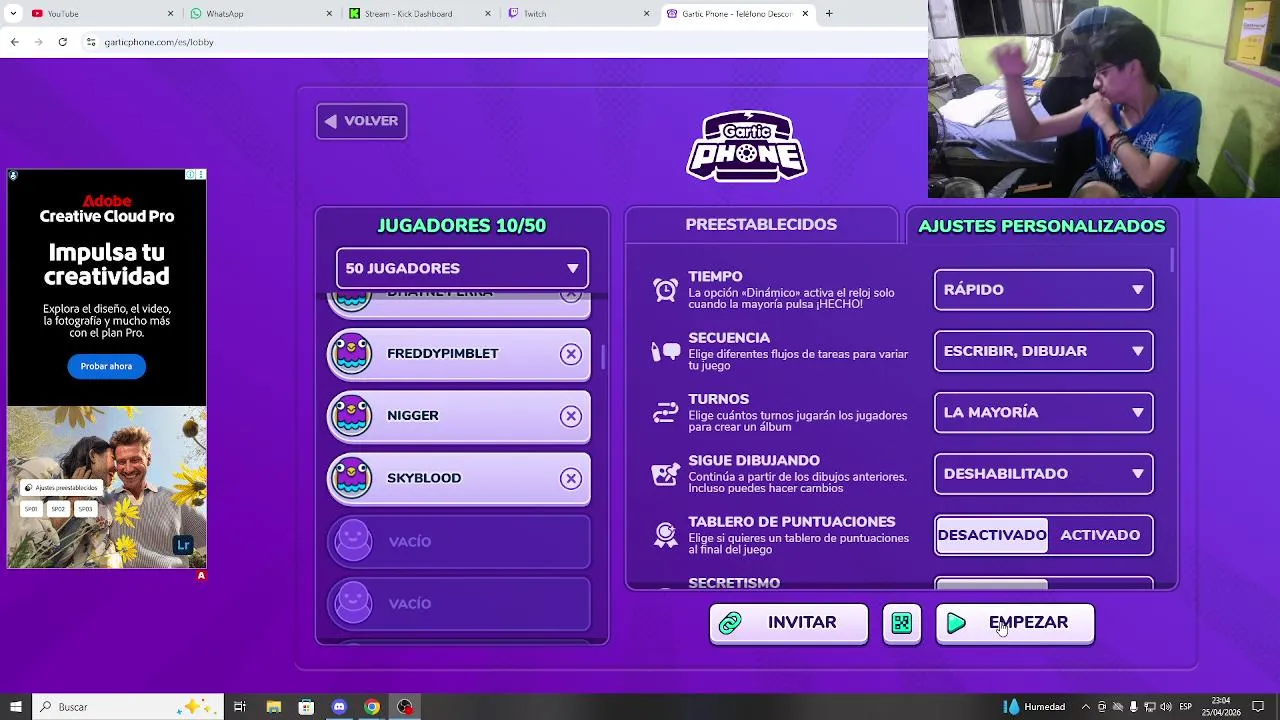1280x720 pixels.
Task: Click the Buscar taskbar search box
Action: 126,707
